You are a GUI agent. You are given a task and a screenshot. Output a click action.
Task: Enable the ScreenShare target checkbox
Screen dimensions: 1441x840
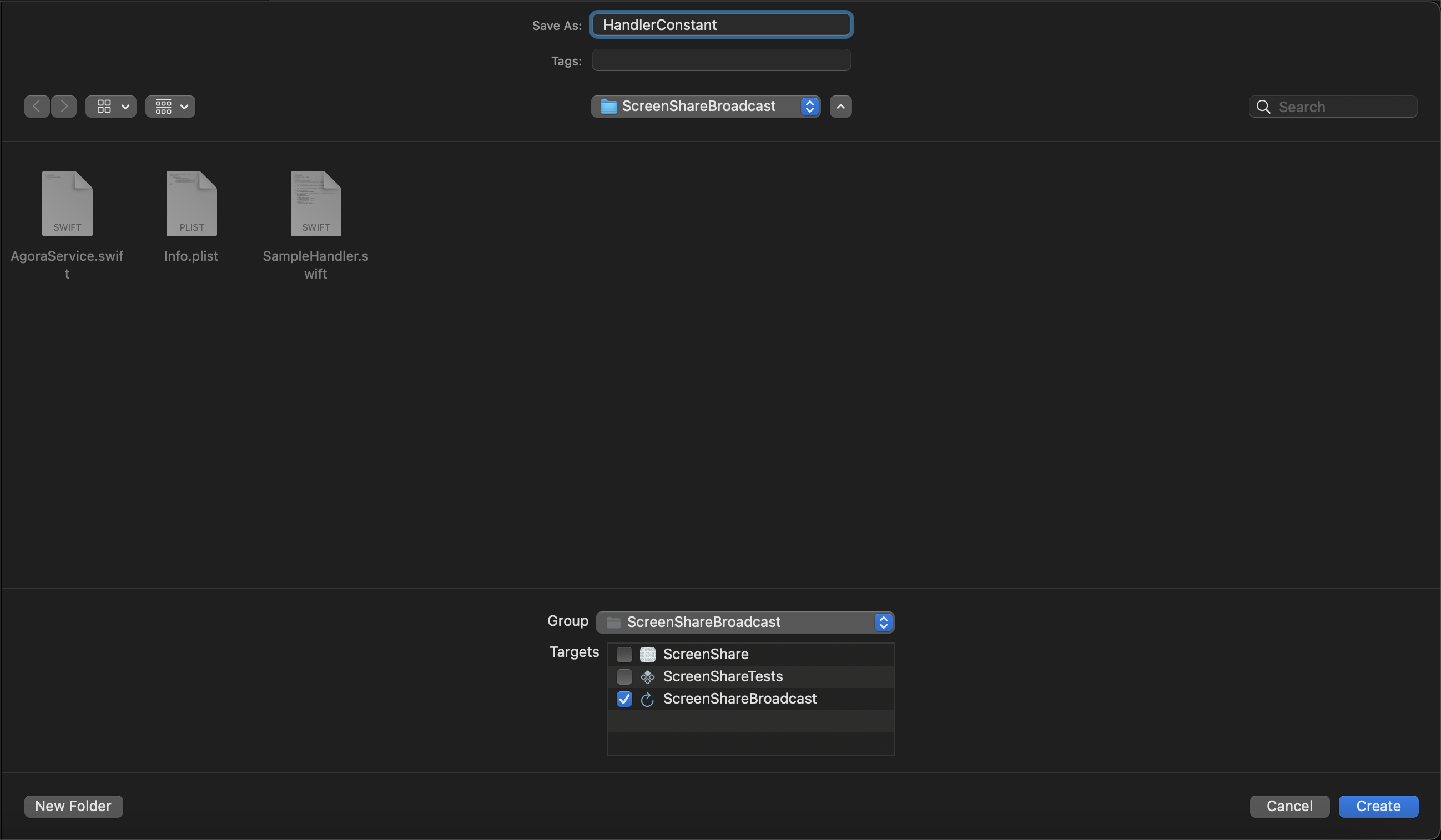(x=624, y=654)
